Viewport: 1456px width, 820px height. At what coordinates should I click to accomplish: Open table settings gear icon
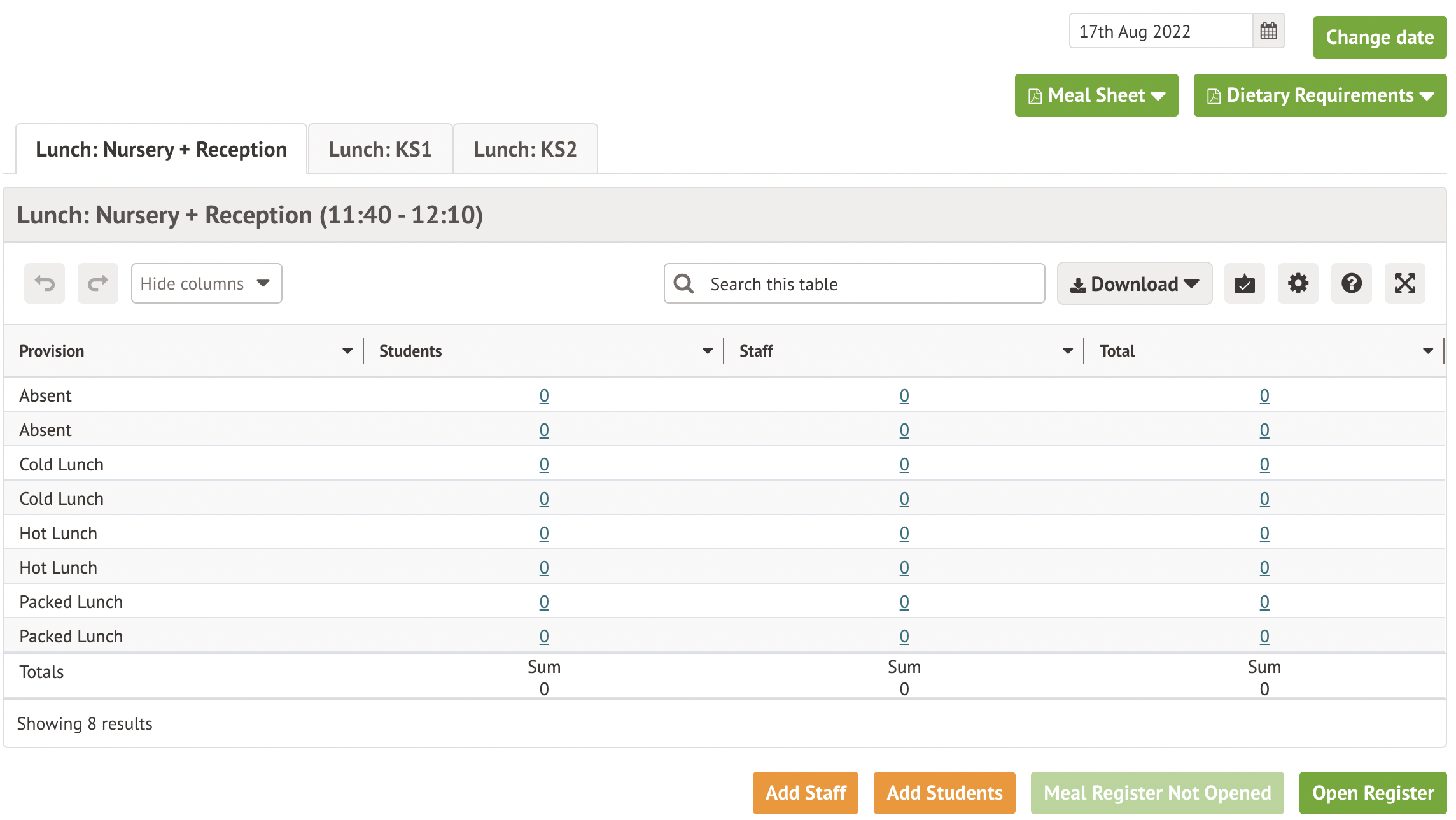(x=1298, y=283)
